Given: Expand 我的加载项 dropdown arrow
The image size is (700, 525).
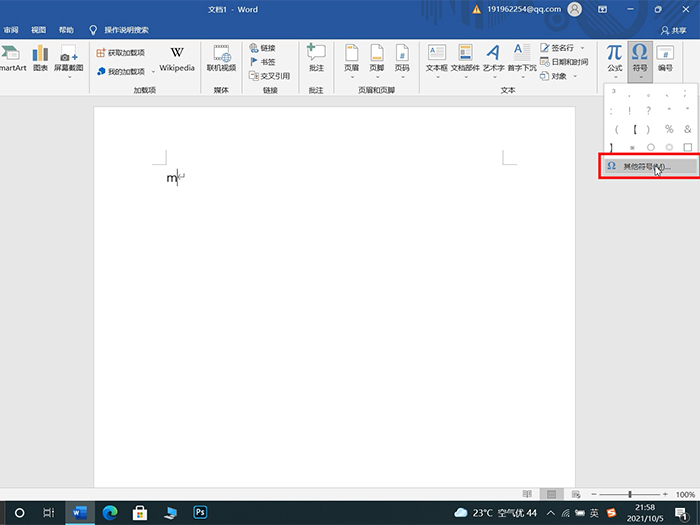Looking at the screenshot, I should pos(153,72).
